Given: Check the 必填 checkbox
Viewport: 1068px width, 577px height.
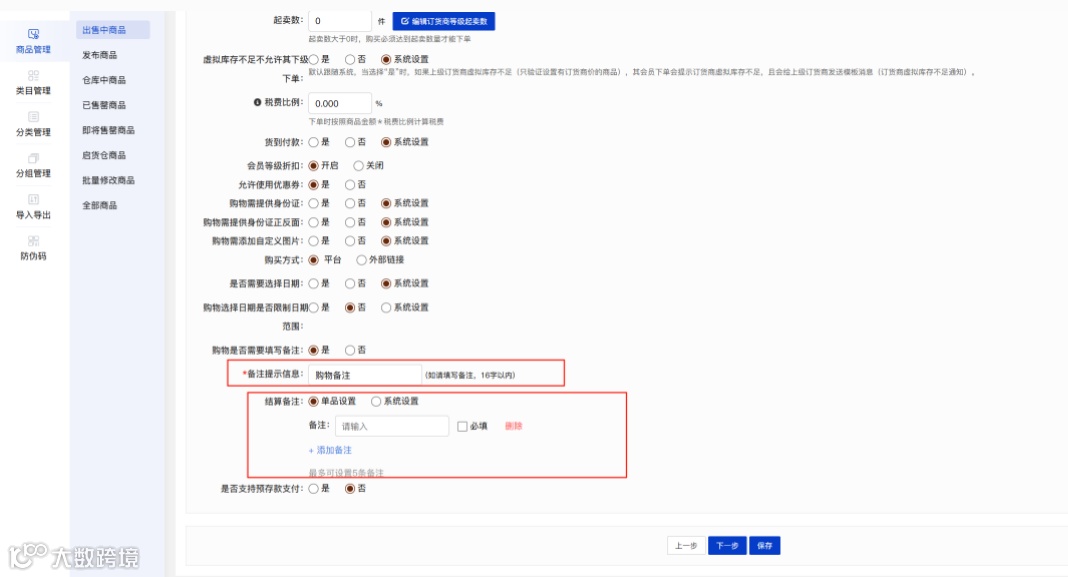Looking at the screenshot, I should click(462, 426).
